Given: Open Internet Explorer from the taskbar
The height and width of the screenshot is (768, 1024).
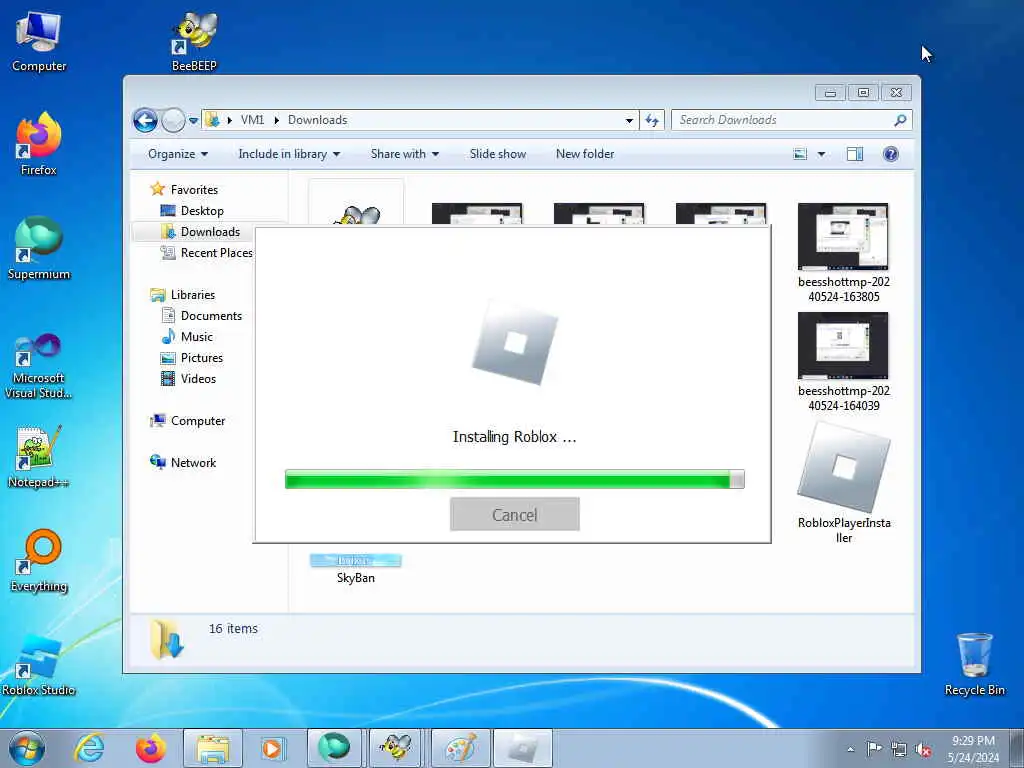Looking at the screenshot, I should click(89, 748).
